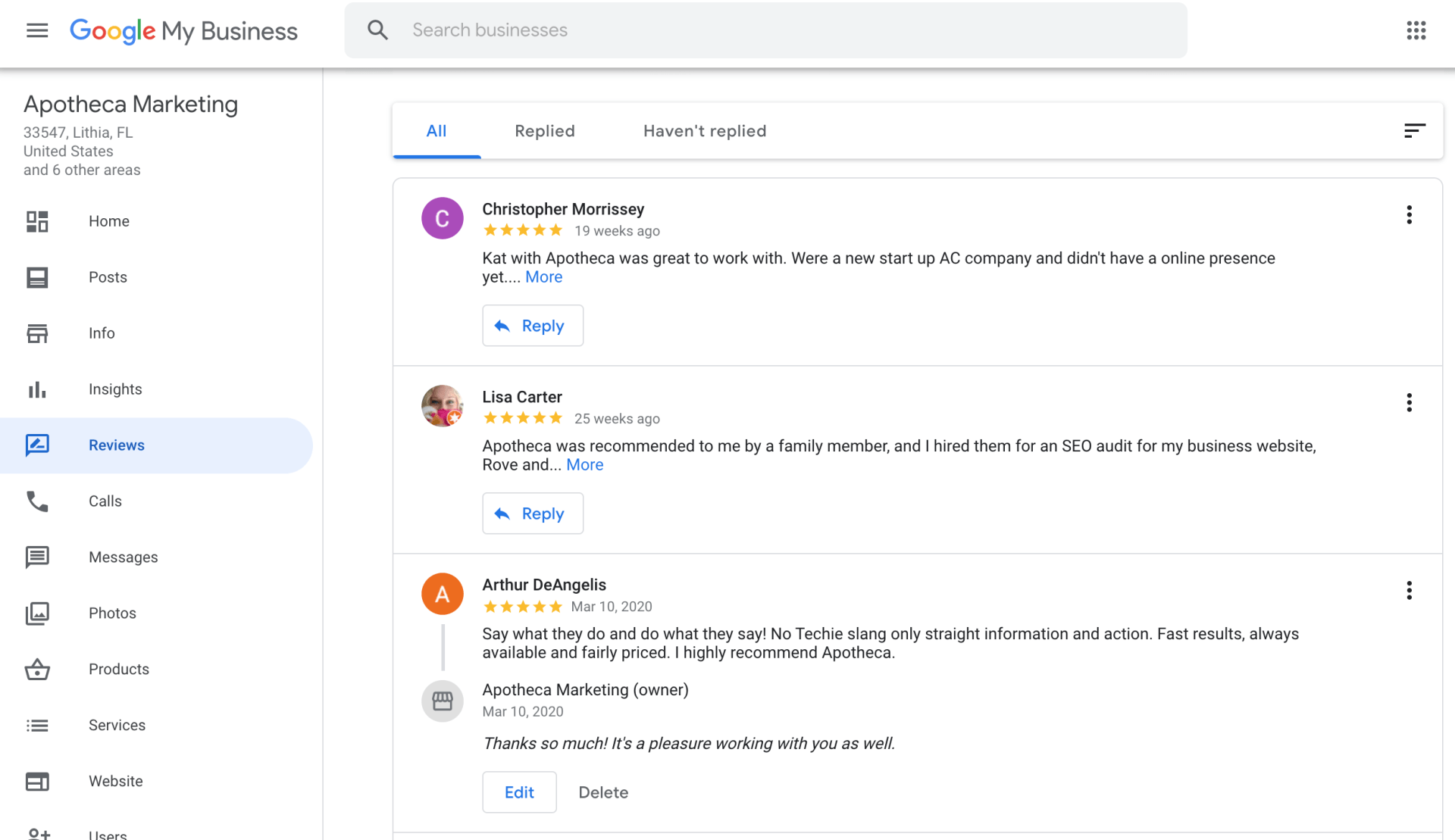This screenshot has width=1455, height=840.
Task: Click the Products basket icon
Action: (x=37, y=670)
